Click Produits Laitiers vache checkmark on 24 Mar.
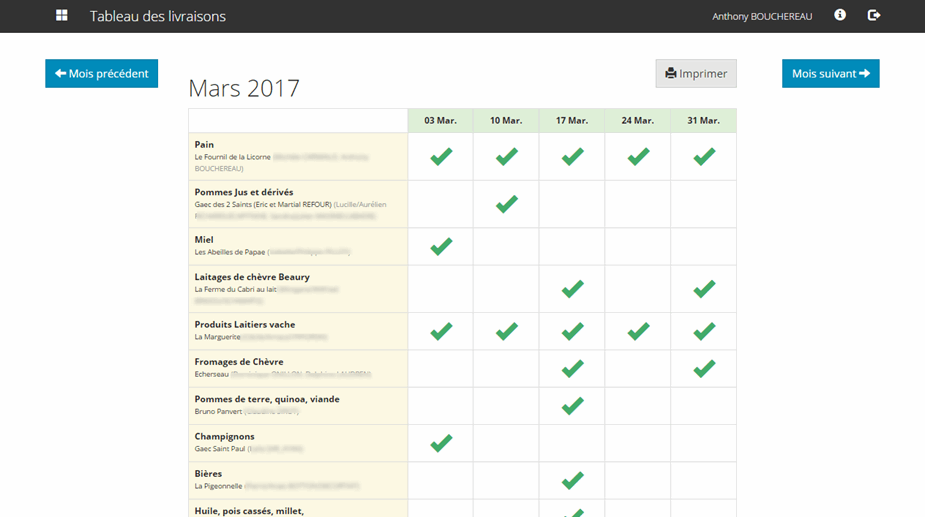Screen dimensions: 925x517 click(x=638, y=331)
